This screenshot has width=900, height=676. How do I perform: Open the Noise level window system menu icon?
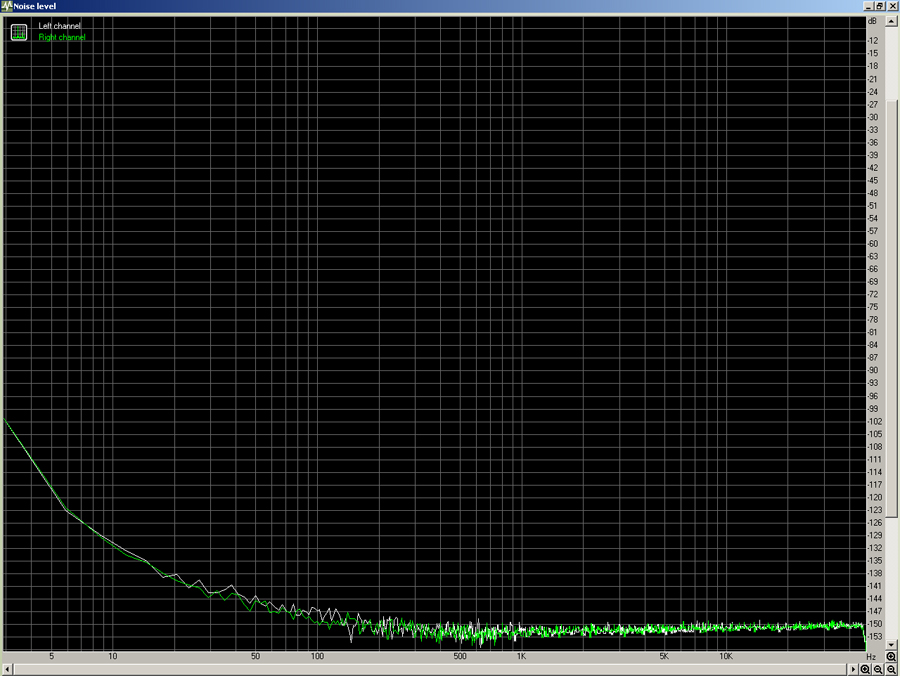6,6
